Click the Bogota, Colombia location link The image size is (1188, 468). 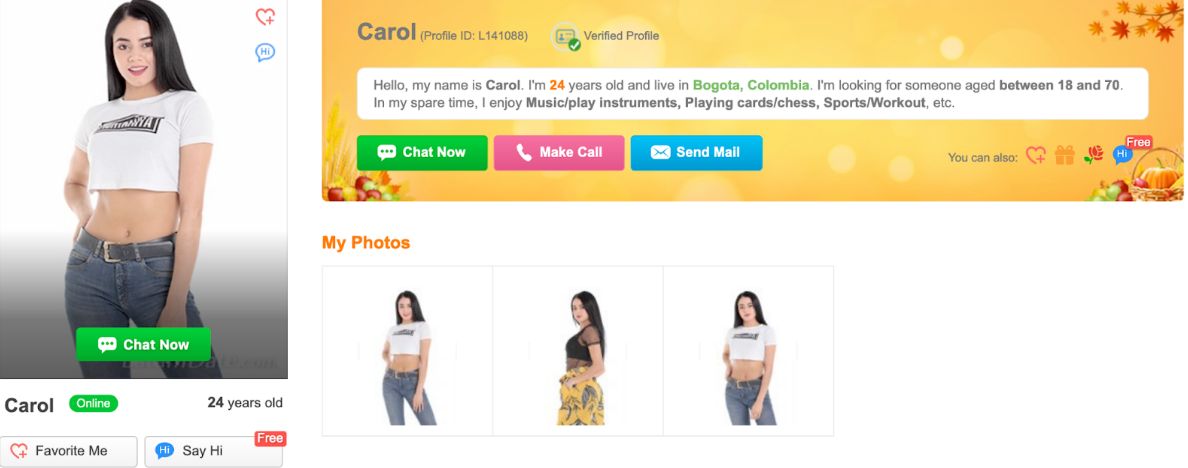751,86
